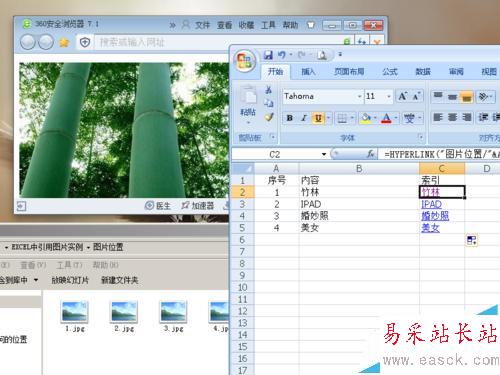This screenshot has height=375, width=500.
Task: Open the clipboard (剪贴板) dialog launcher
Action: 273,137
